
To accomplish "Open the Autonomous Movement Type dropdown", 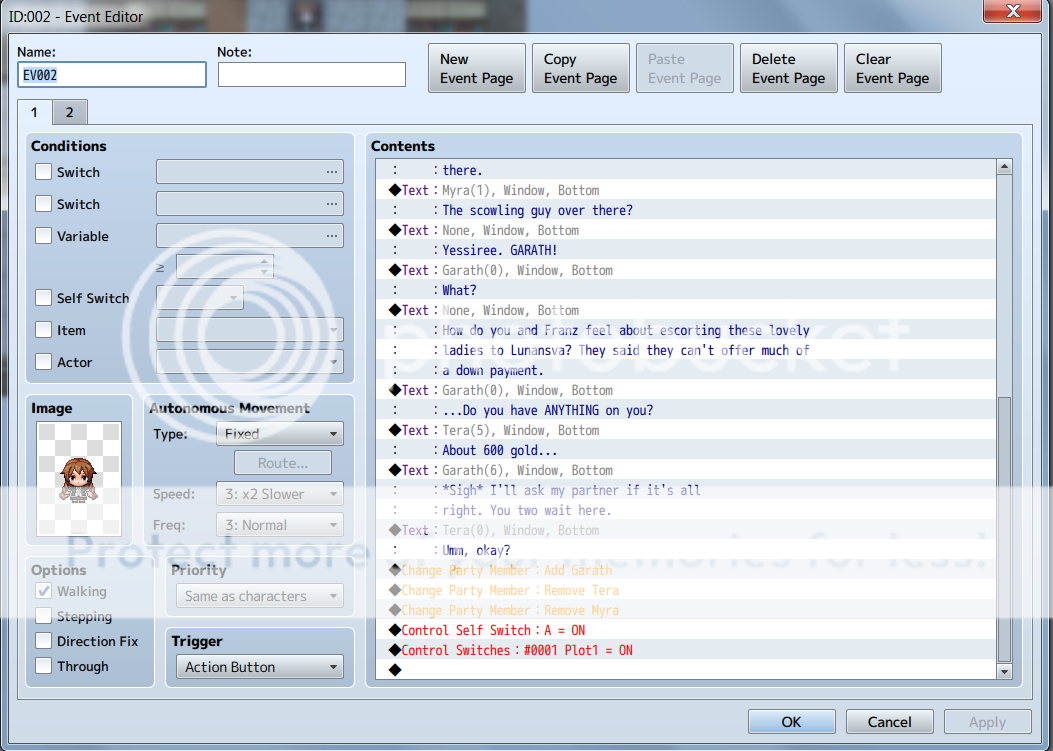I will tap(279, 434).
